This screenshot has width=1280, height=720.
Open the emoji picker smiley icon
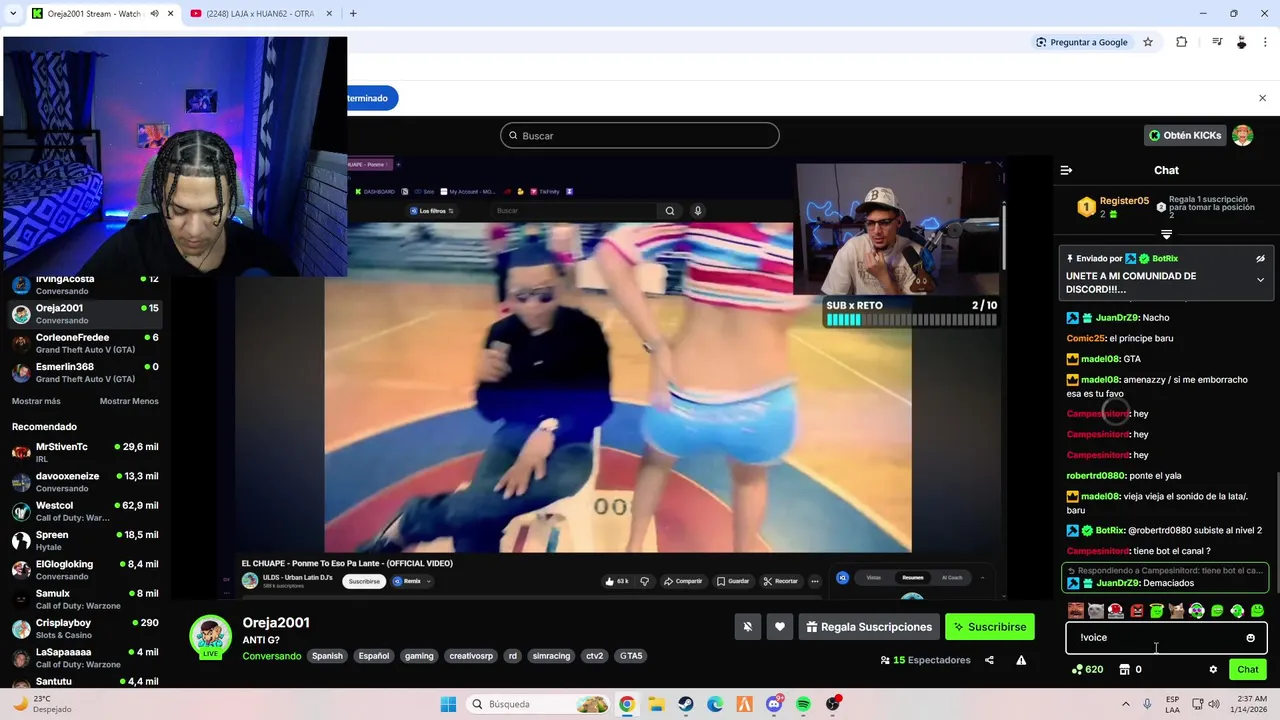point(1250,637)
